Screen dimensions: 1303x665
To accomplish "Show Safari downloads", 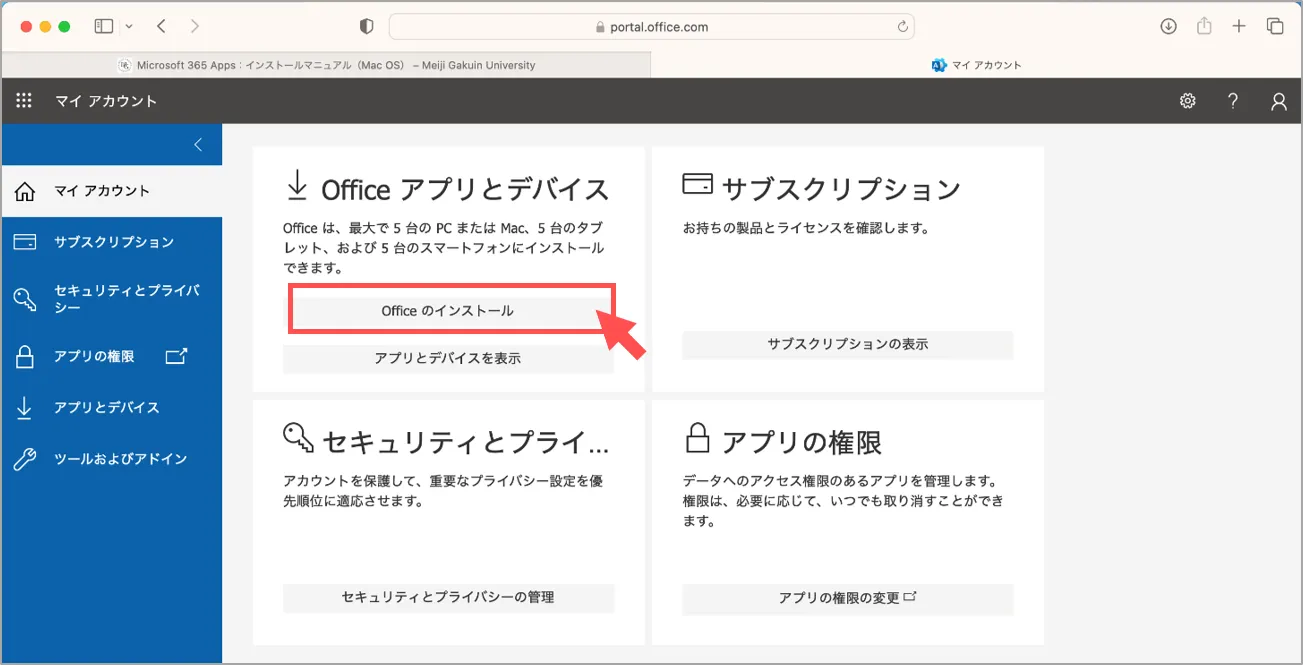I will [x=1168, y=26].
